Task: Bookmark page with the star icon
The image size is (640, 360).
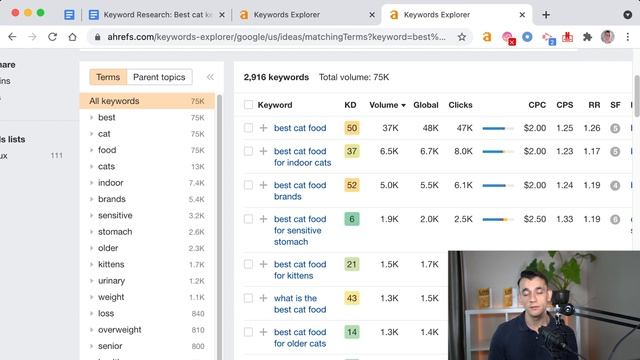Action: (x=462, y=37)
